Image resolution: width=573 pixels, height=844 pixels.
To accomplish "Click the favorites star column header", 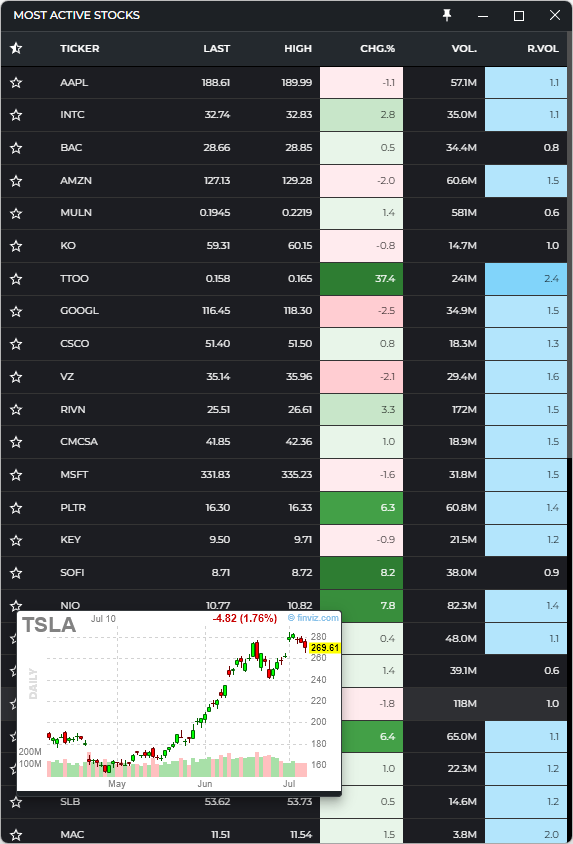I will pyautogui.click(x=16, y=48).
